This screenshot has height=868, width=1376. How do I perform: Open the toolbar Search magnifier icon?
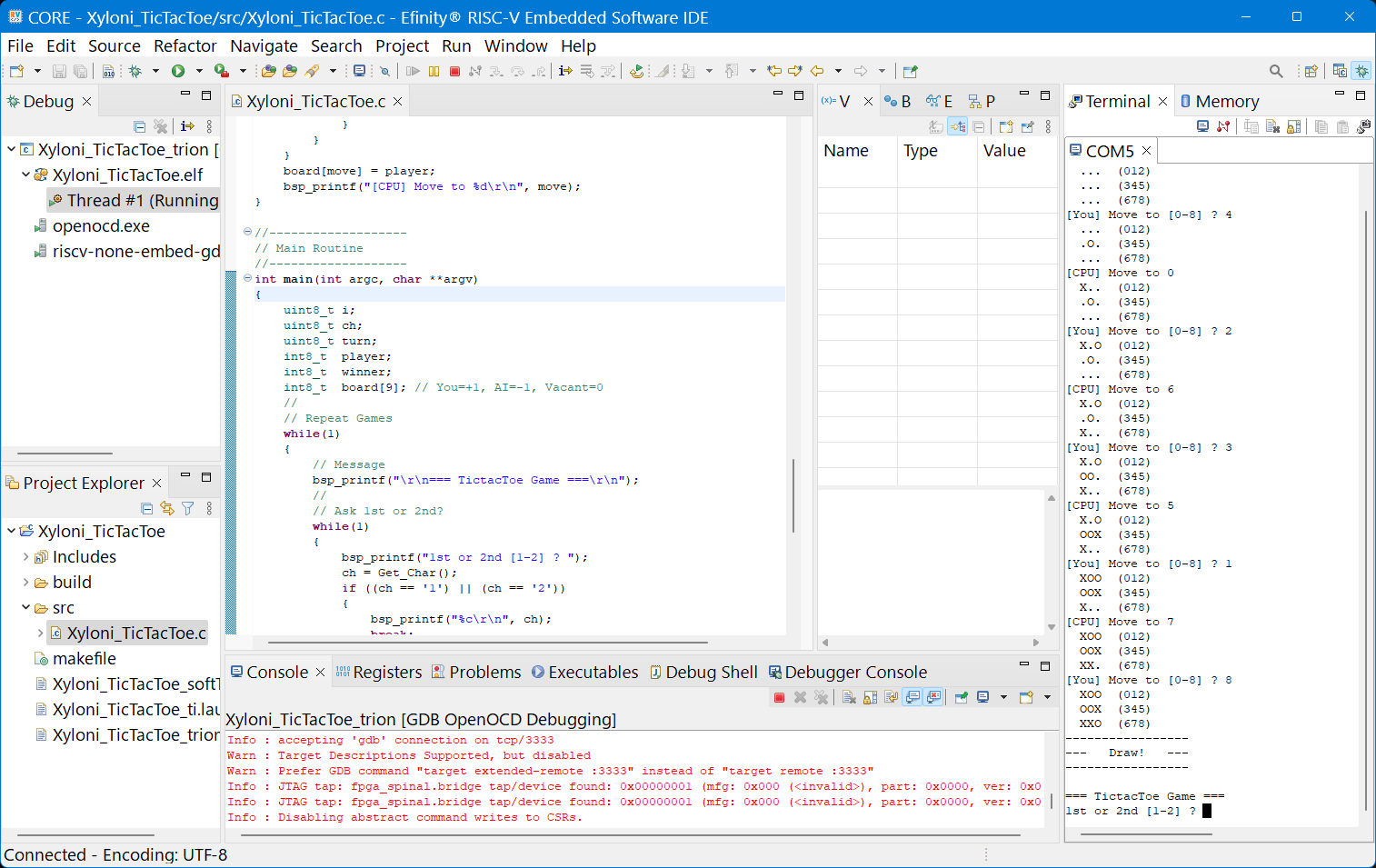point(1276,71)
